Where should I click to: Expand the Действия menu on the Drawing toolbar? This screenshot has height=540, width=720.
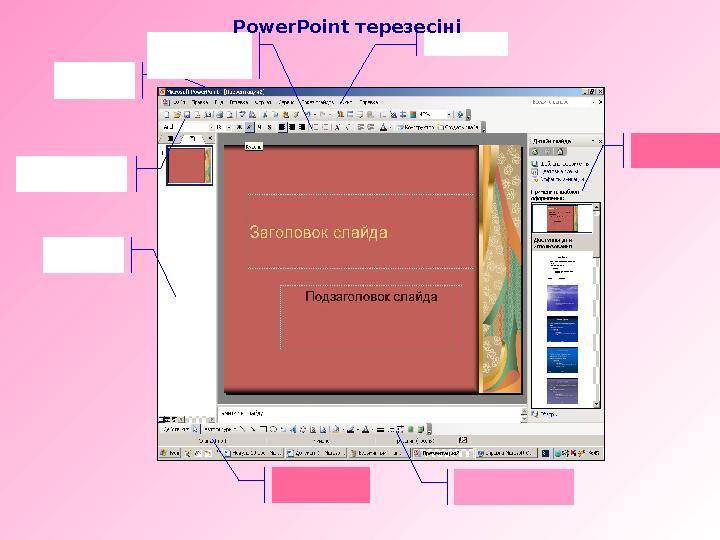point(176,429)
